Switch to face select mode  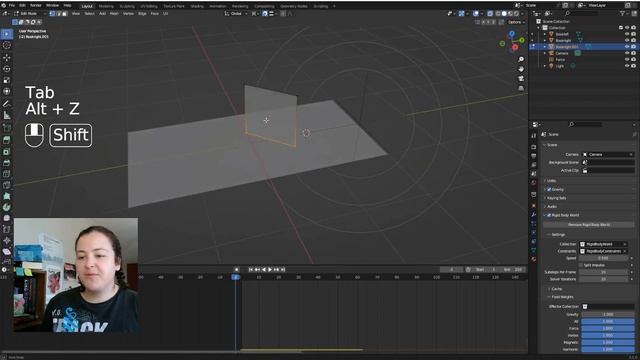click(64, 13)
